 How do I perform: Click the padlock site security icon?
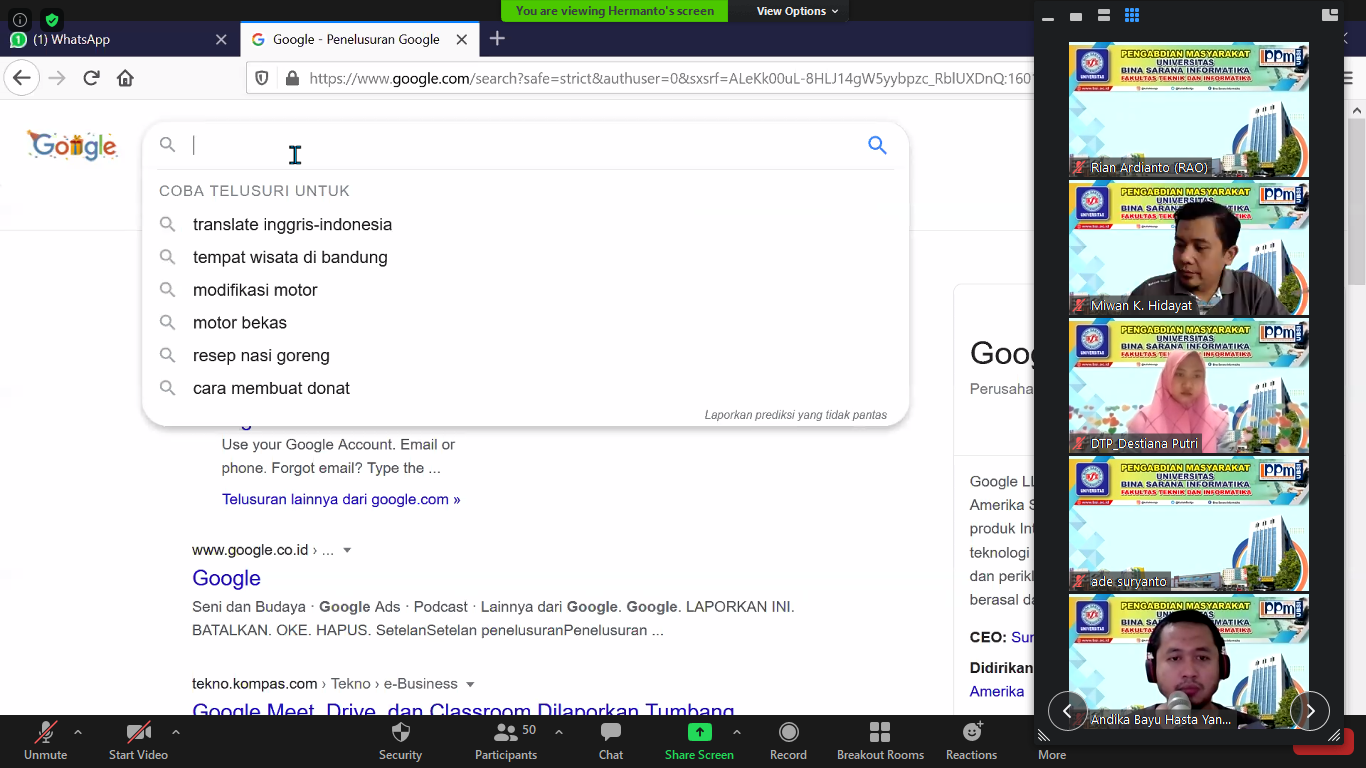(291, 78)
